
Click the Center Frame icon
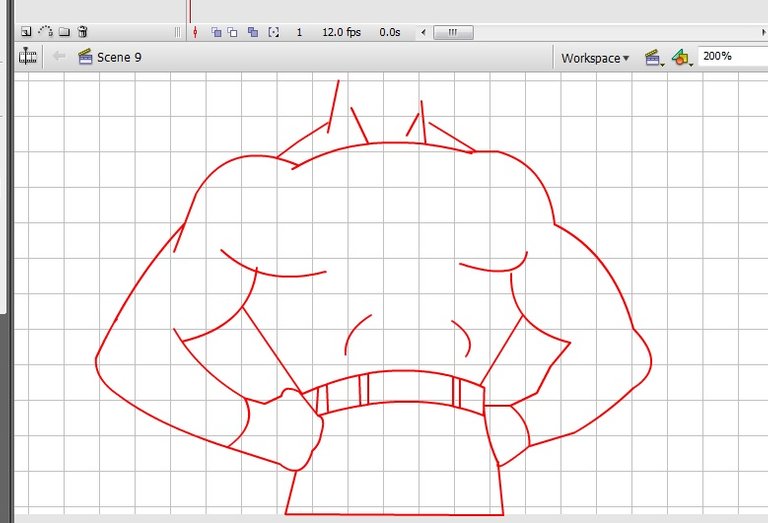[x=195, y=32]
